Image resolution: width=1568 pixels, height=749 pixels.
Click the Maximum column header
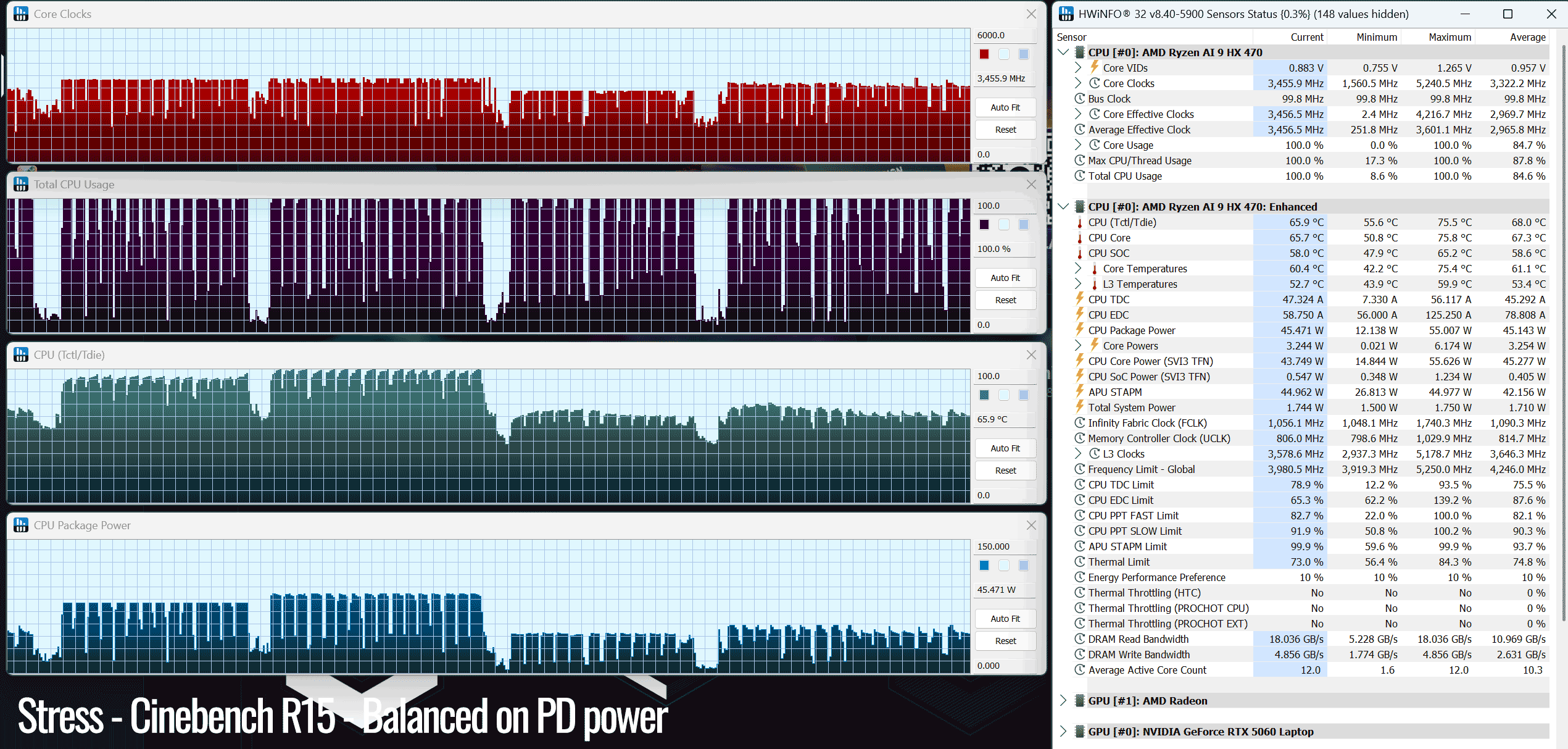1438,37
